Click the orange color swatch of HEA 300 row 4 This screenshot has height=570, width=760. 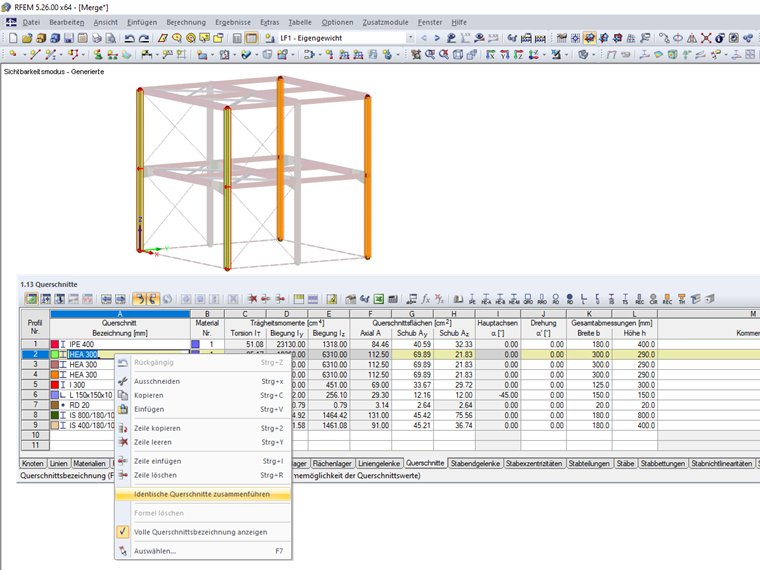[x=55, y=375]
